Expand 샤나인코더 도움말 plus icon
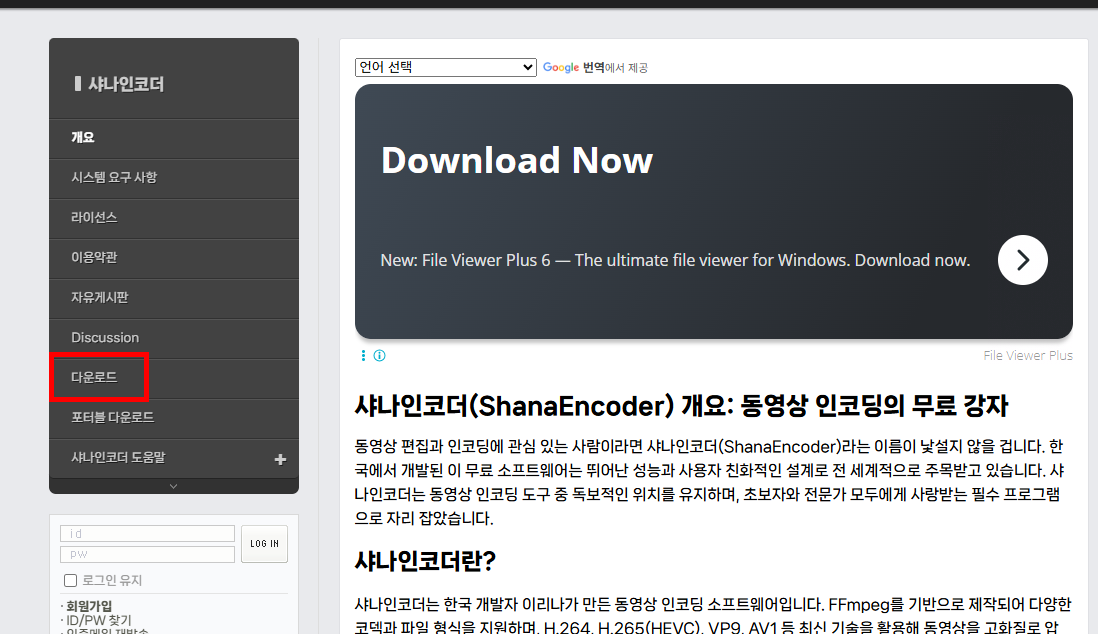The width and height of the screenshot is (1098, 634). coord(280,460)
